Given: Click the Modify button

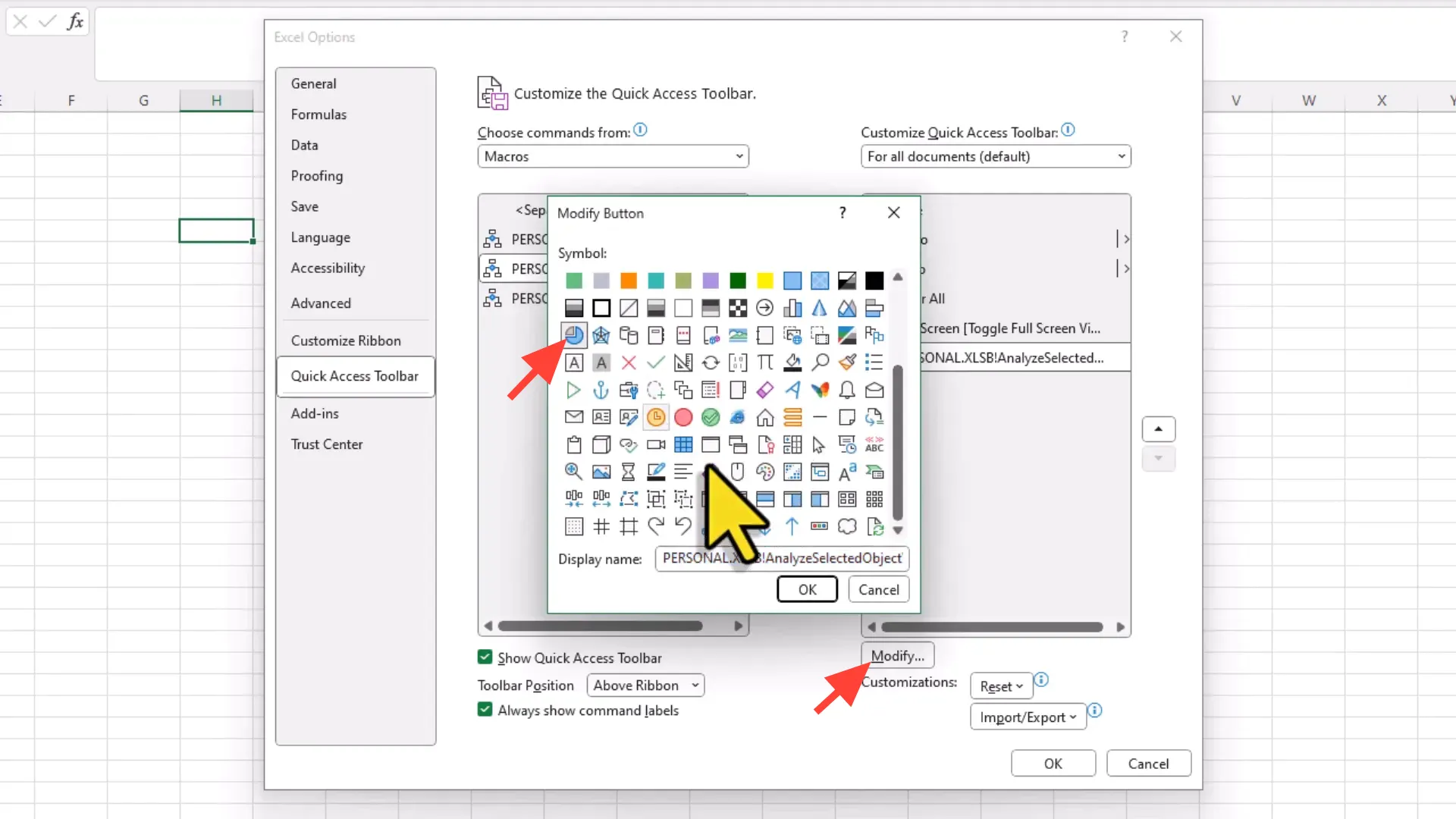Looking at the screenshot, I should click(896, 655).
